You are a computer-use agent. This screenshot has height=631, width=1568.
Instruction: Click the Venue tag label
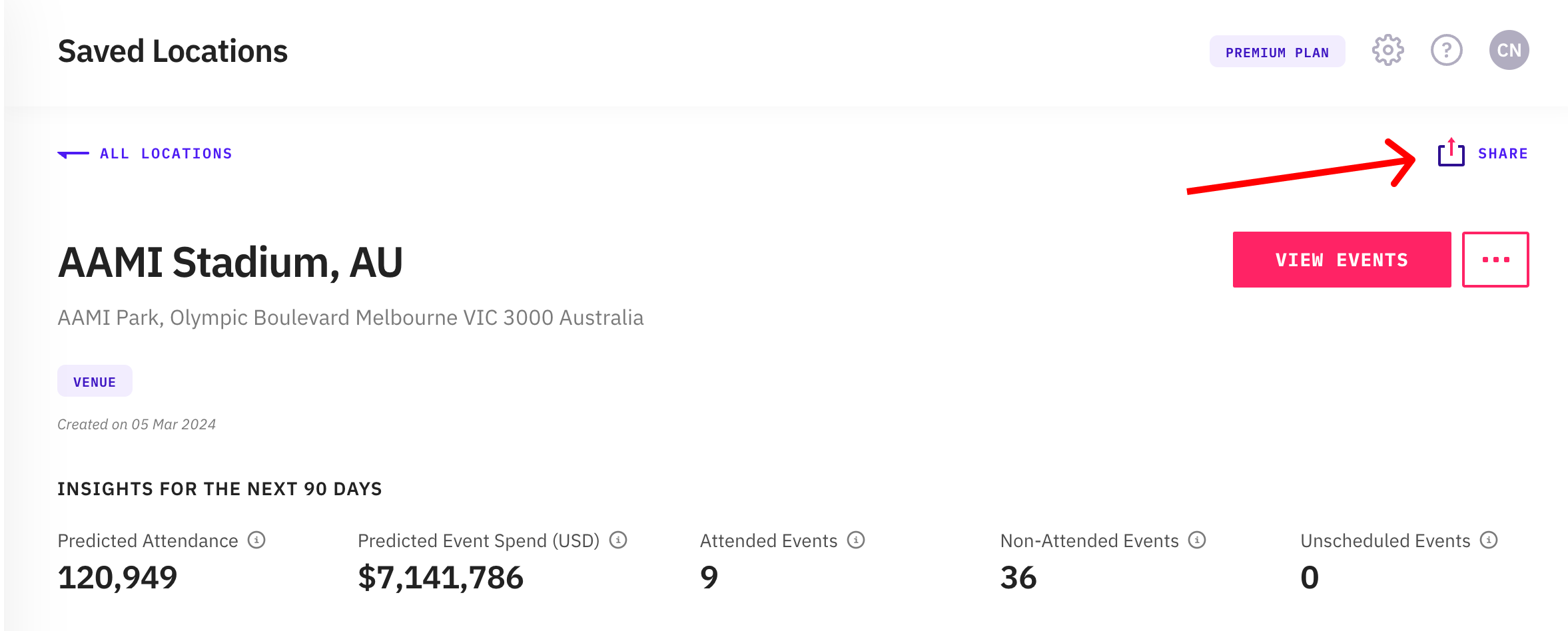click(95, 381)
